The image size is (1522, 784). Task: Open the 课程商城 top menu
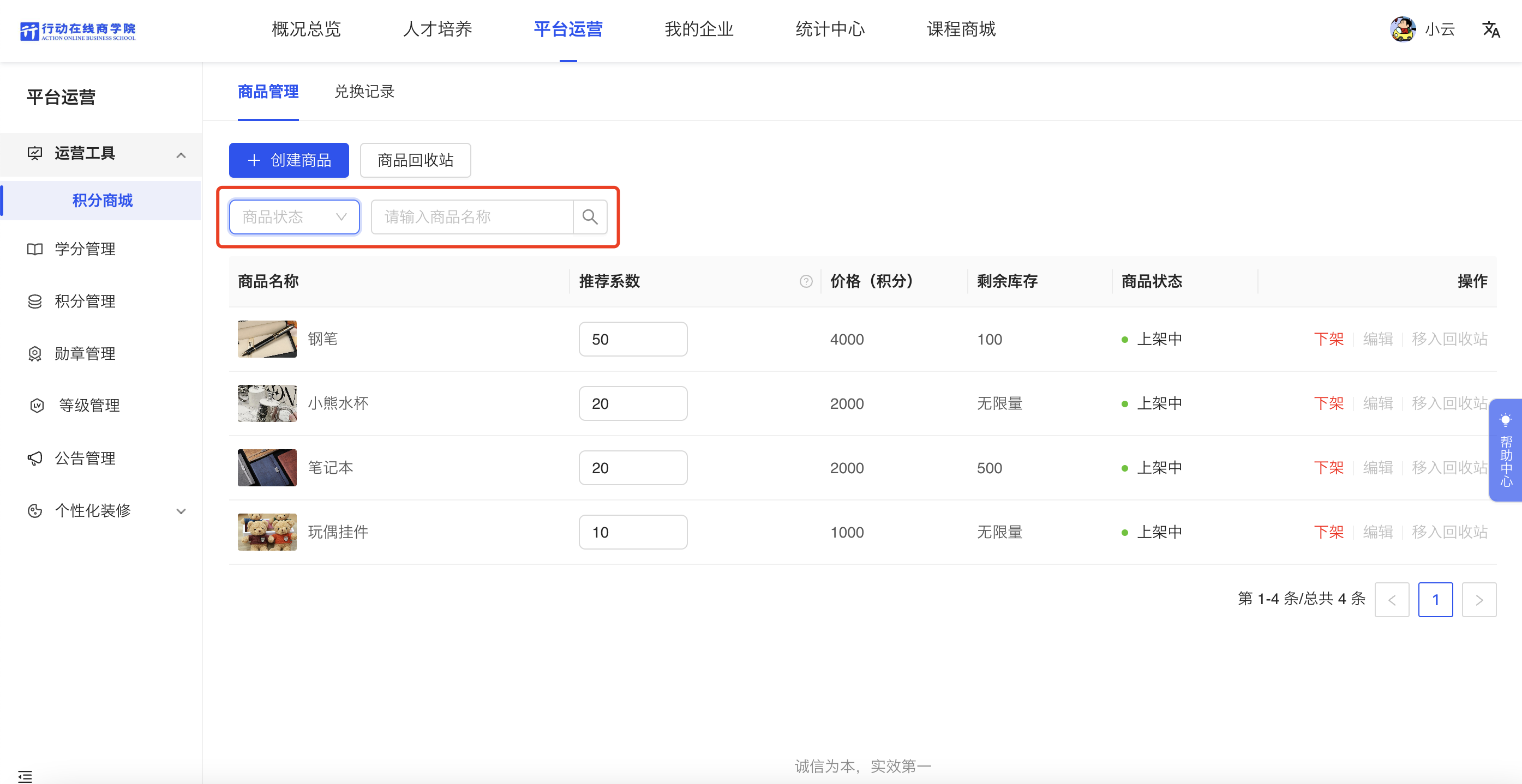pyautogui.click(x=961, y=29)
